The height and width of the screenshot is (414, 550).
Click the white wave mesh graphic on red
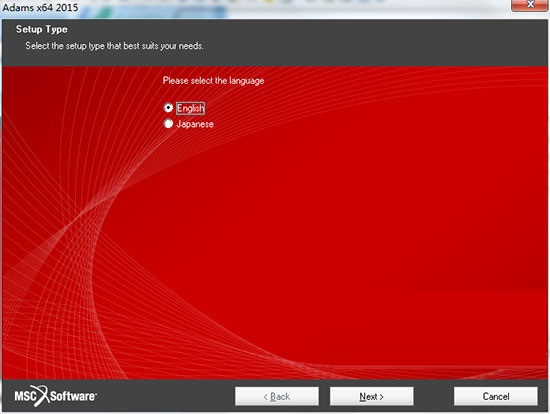pyautogui.click(x=70, y=246)
